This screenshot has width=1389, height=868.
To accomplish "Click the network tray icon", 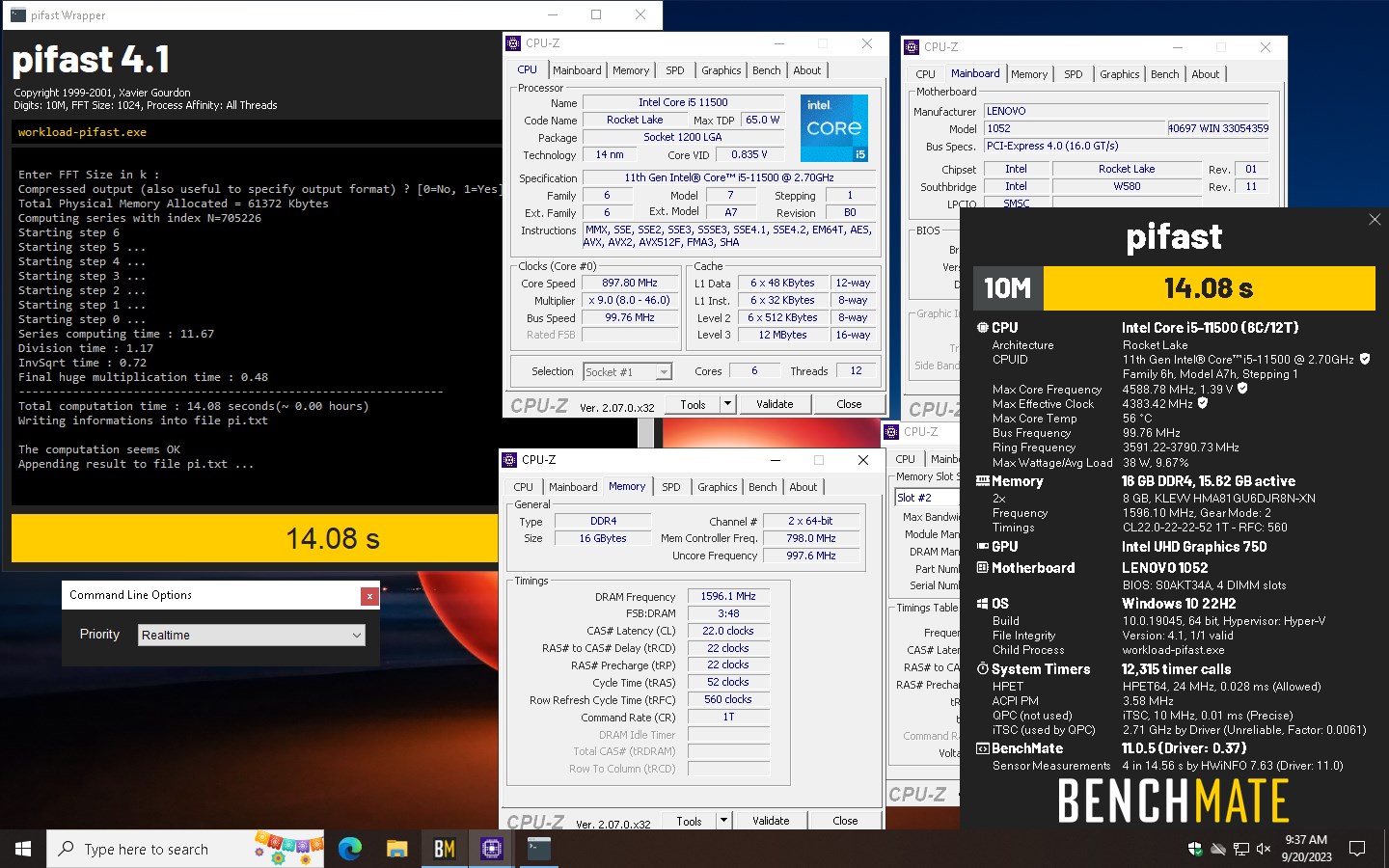I will [1241, 849].
